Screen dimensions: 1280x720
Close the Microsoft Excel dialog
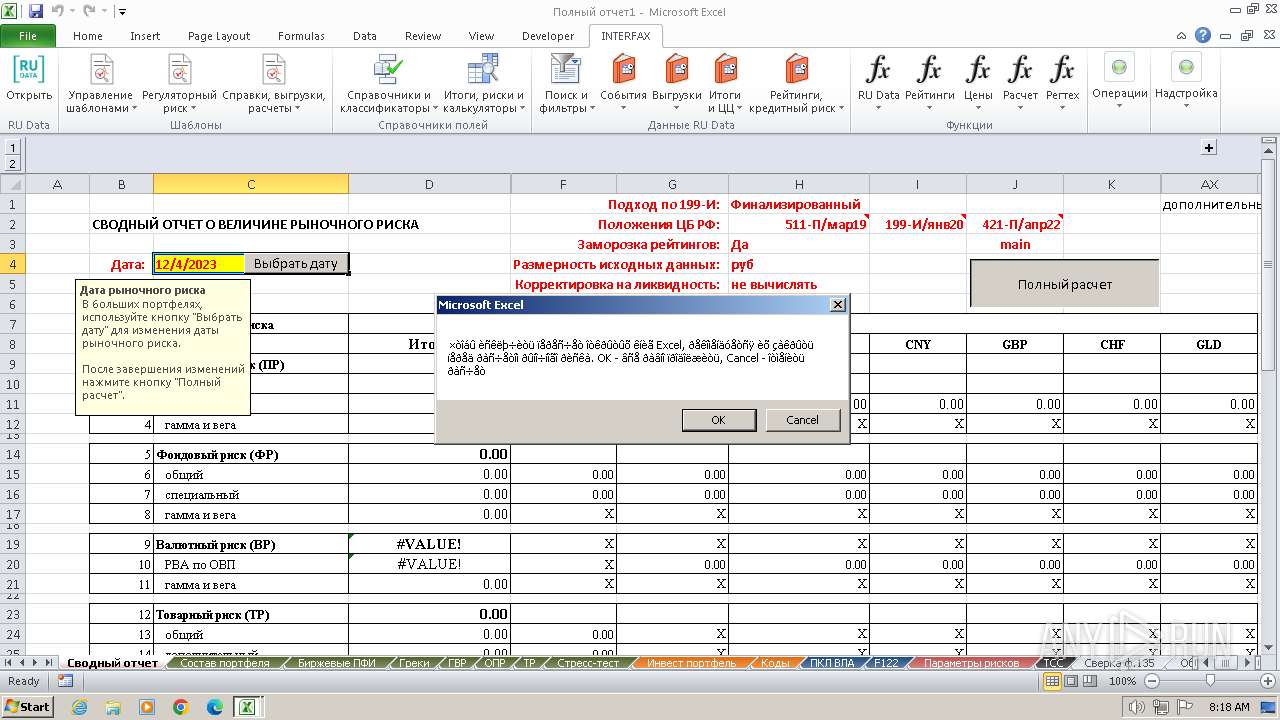pos(838,305)
